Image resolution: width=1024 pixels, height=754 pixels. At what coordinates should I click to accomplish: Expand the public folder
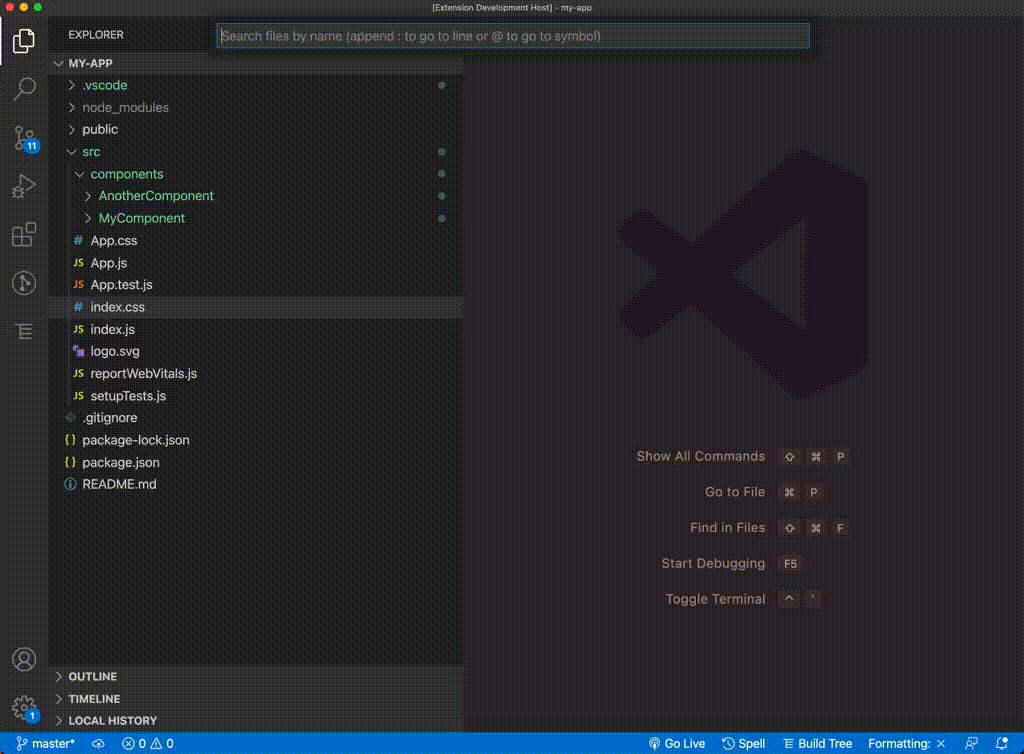256,129
